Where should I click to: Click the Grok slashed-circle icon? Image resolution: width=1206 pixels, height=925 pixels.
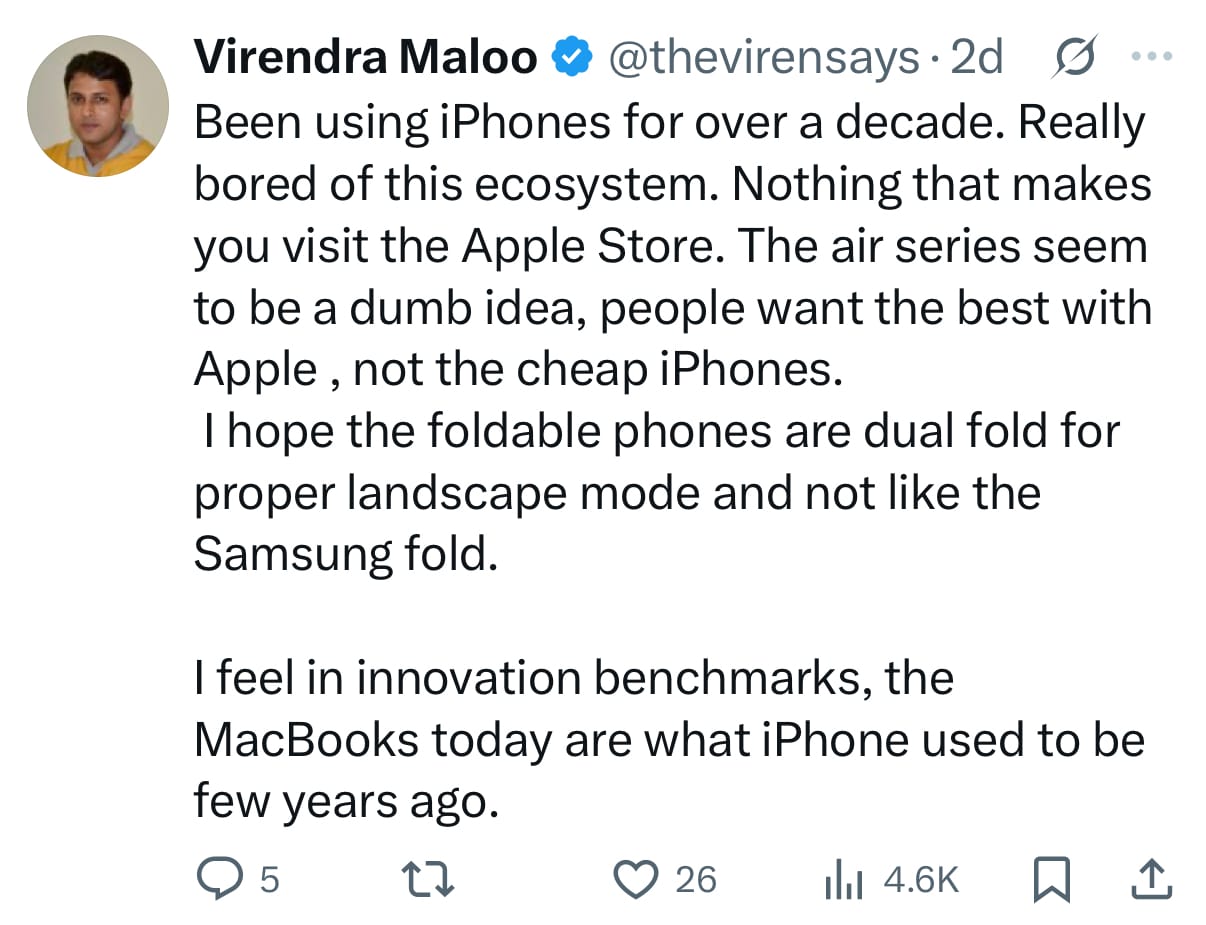[1075, 57]
